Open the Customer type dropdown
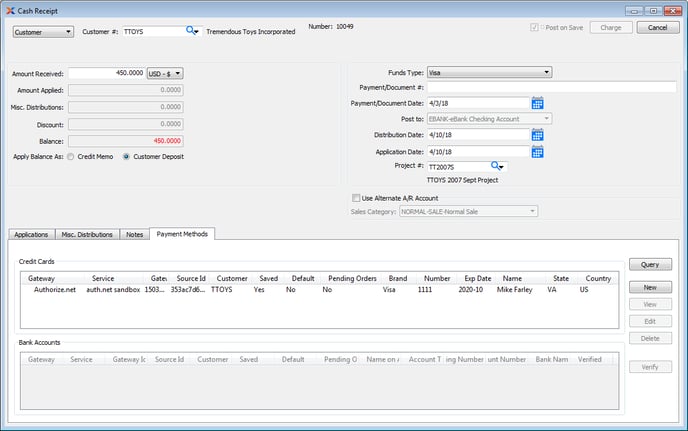 click(43, 31)
